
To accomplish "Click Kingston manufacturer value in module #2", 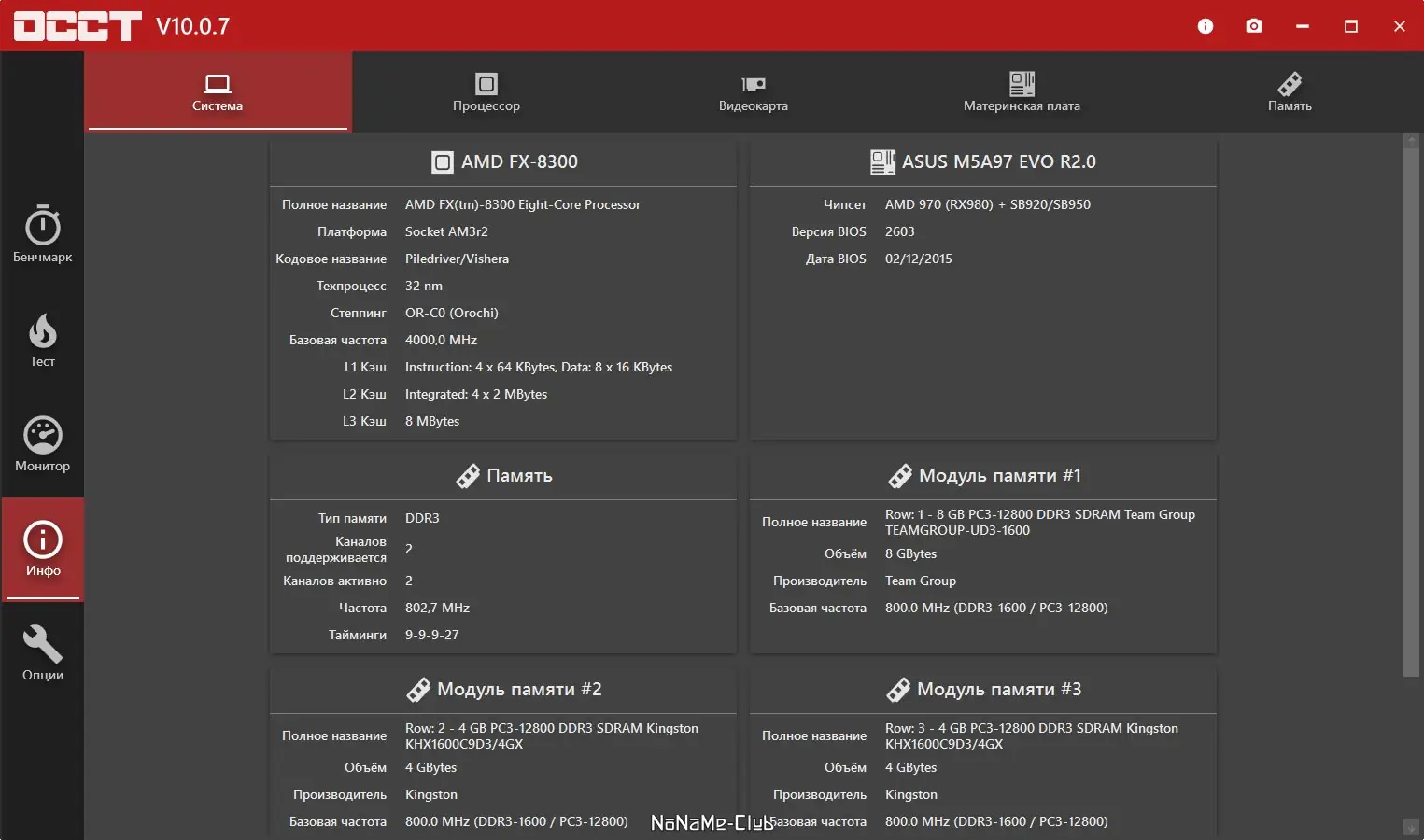I will [431, 795].
